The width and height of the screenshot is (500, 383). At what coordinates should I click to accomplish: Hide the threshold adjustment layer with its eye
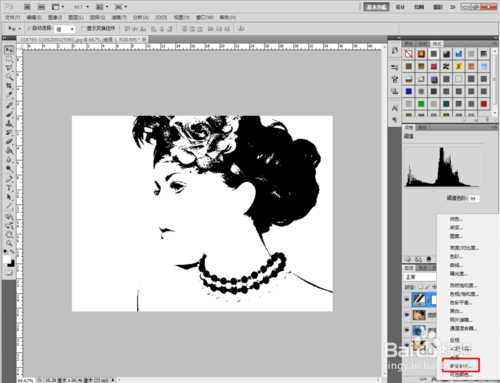coord(407,299)
